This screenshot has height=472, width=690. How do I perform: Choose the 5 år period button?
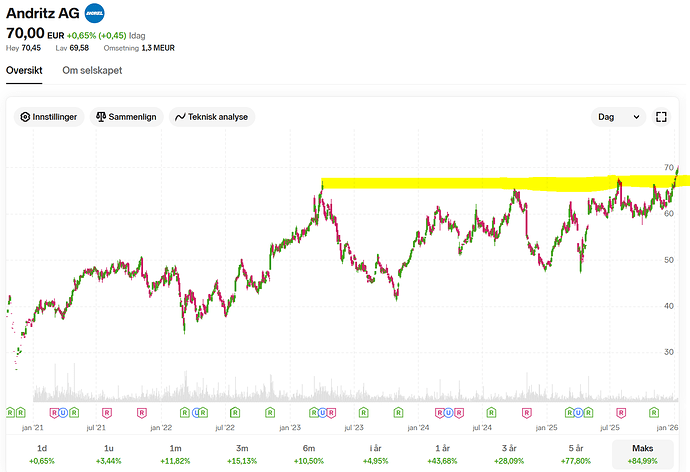pos(578,453)
